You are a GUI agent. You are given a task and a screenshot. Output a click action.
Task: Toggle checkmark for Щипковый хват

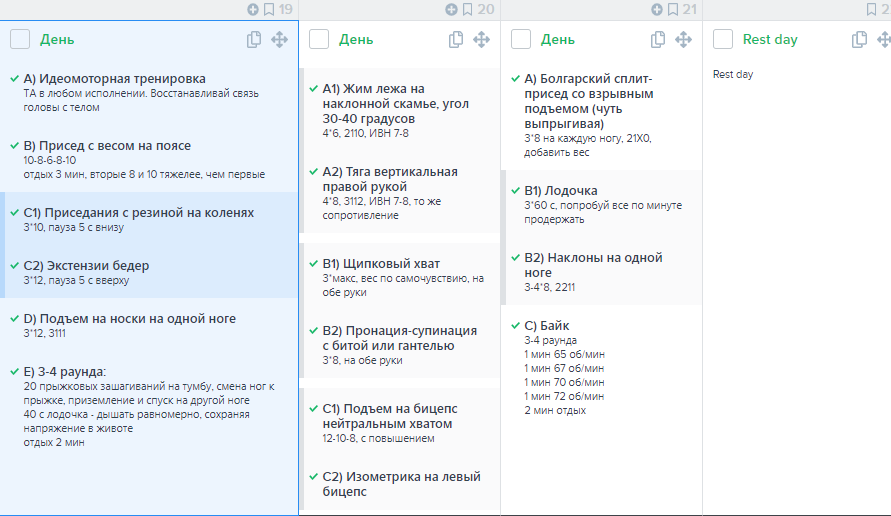(x=314, y=264)
